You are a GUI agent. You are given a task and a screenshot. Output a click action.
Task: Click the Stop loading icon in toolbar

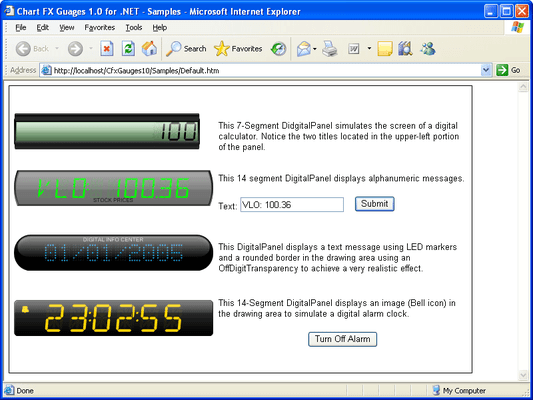point(107,49)
